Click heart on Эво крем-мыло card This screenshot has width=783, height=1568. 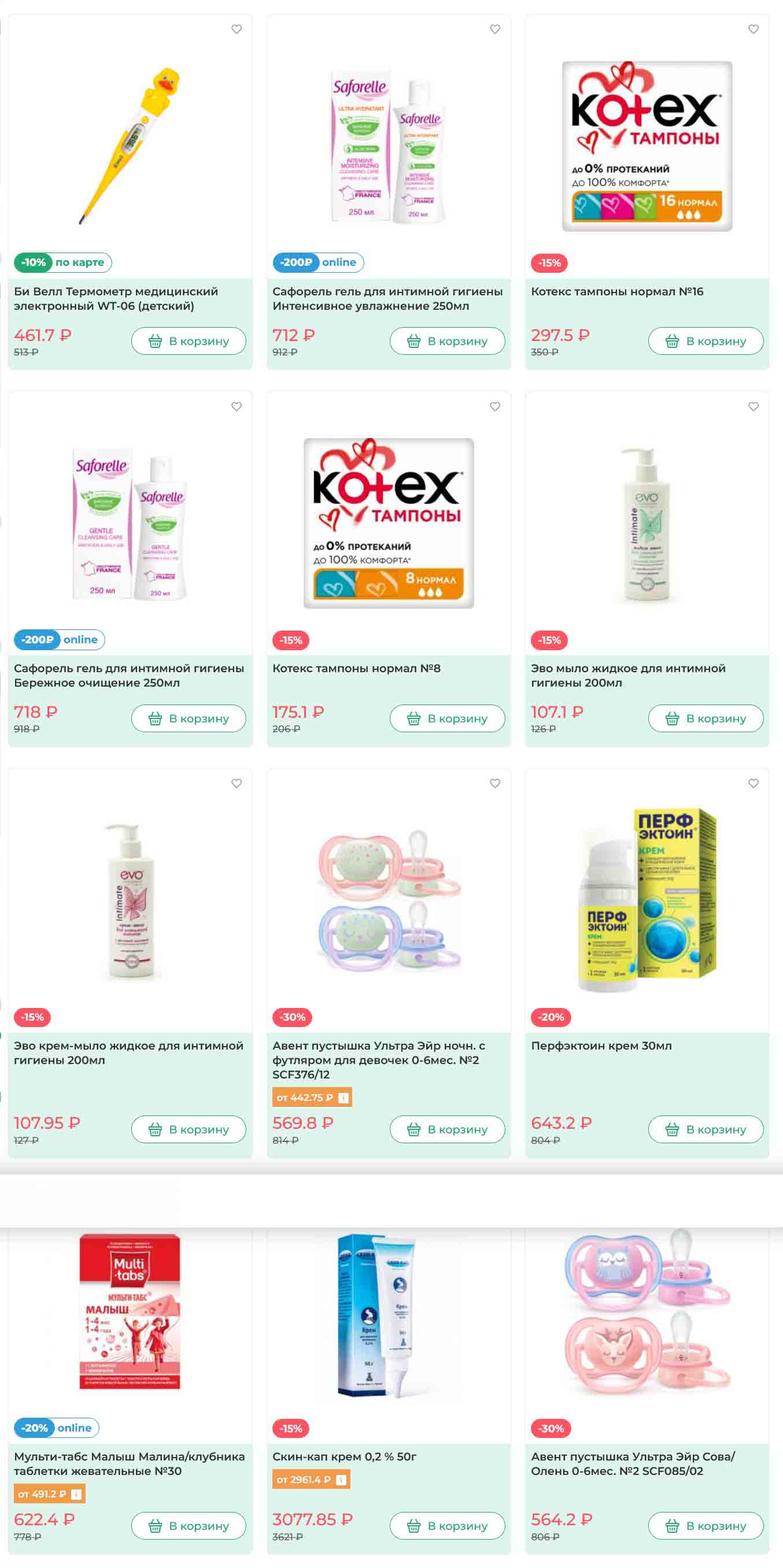click(x=237, y=783)
